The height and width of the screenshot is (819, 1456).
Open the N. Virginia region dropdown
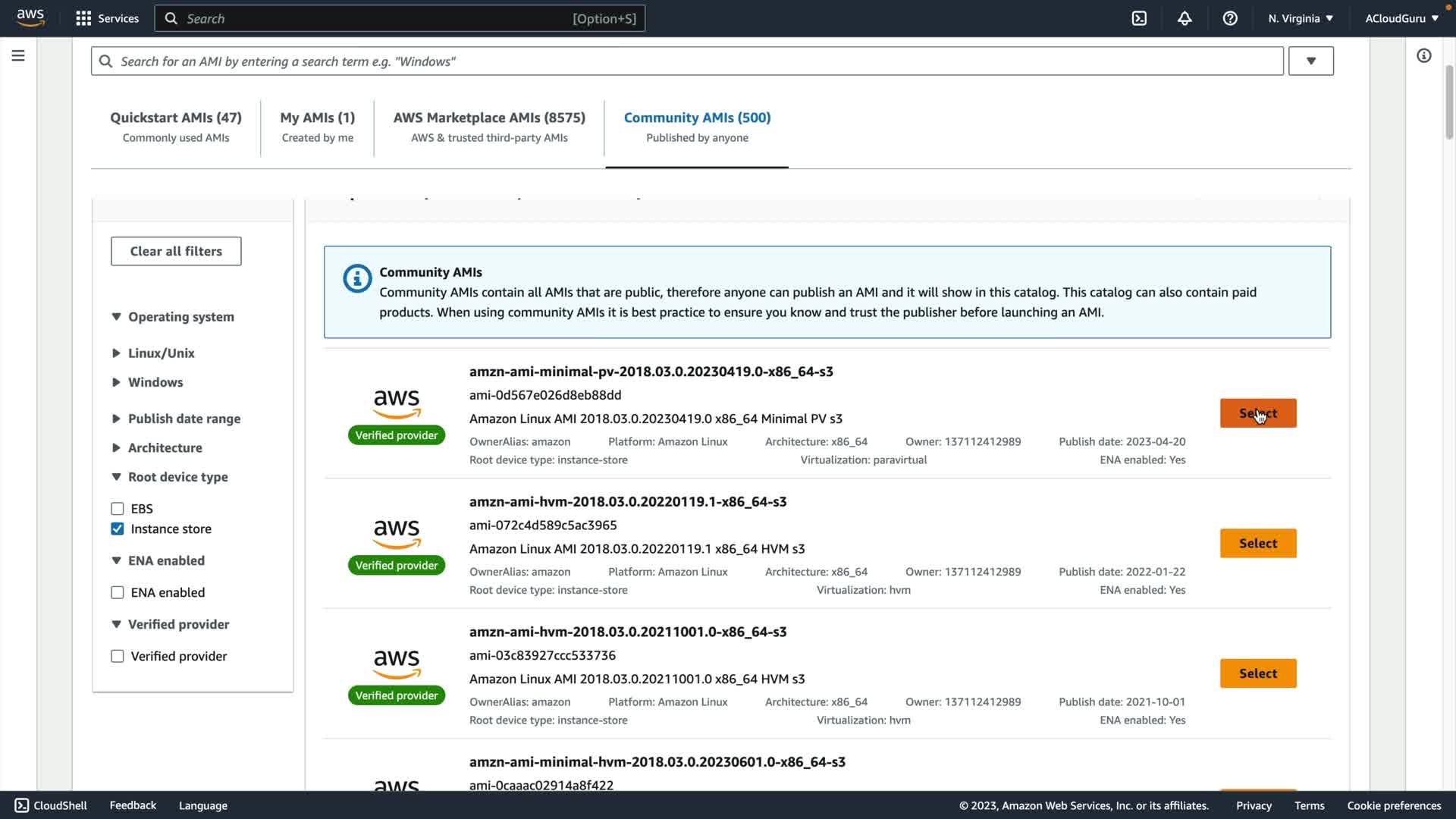1300,18
